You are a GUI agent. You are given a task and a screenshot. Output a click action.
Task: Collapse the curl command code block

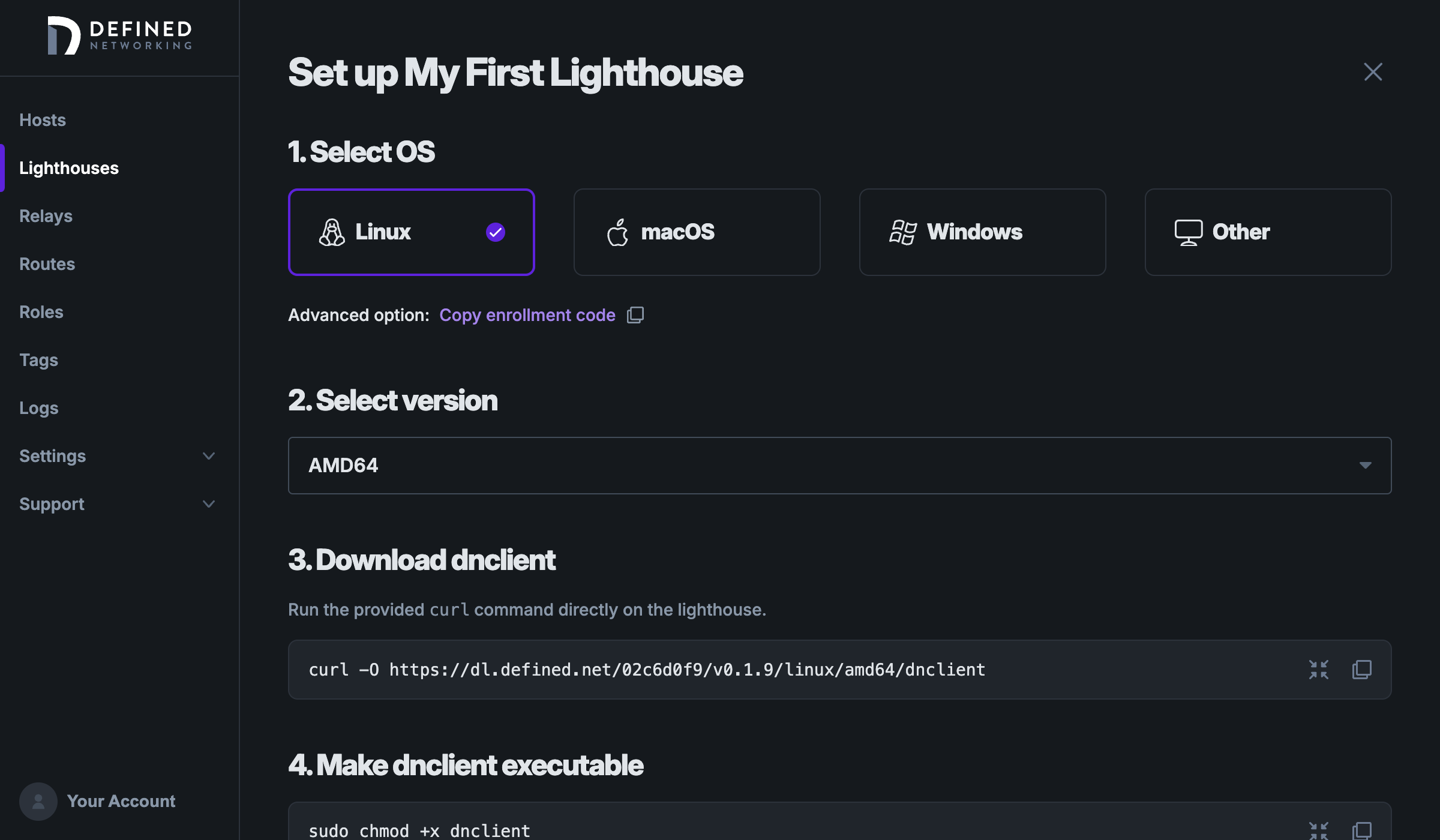[x=1319, y=670]
